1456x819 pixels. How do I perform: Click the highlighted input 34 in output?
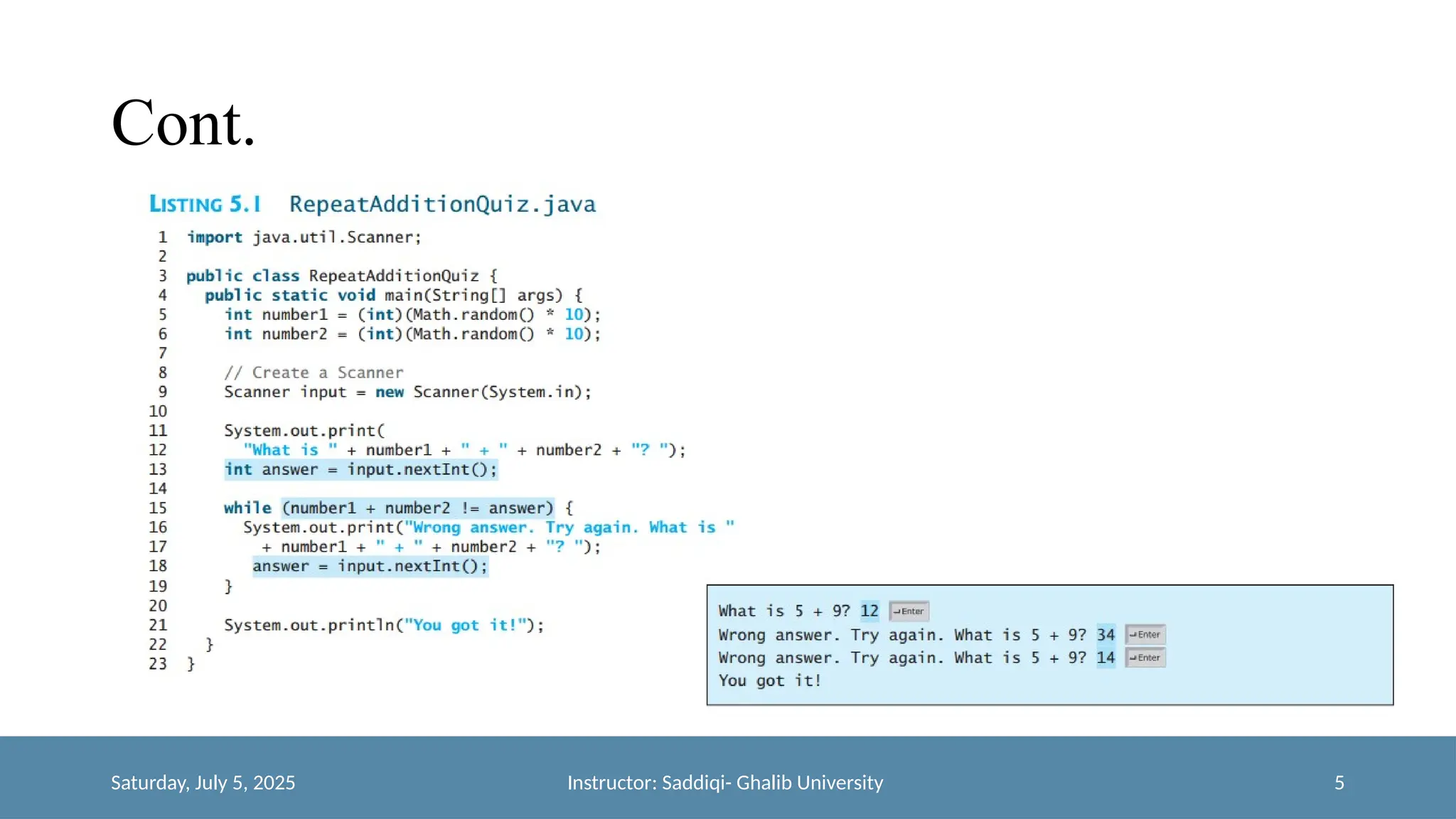tap(1106, 635)
